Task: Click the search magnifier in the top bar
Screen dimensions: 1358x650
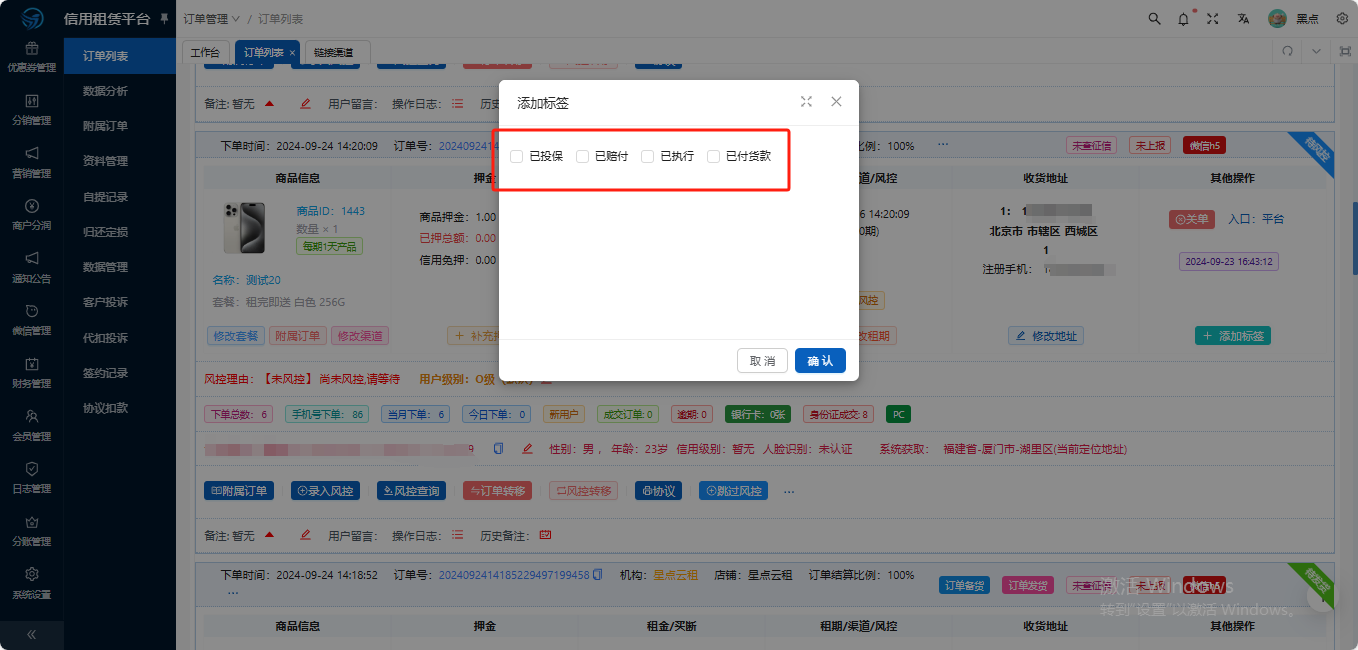Action: pyautogui.click(x=1155, y=19)
